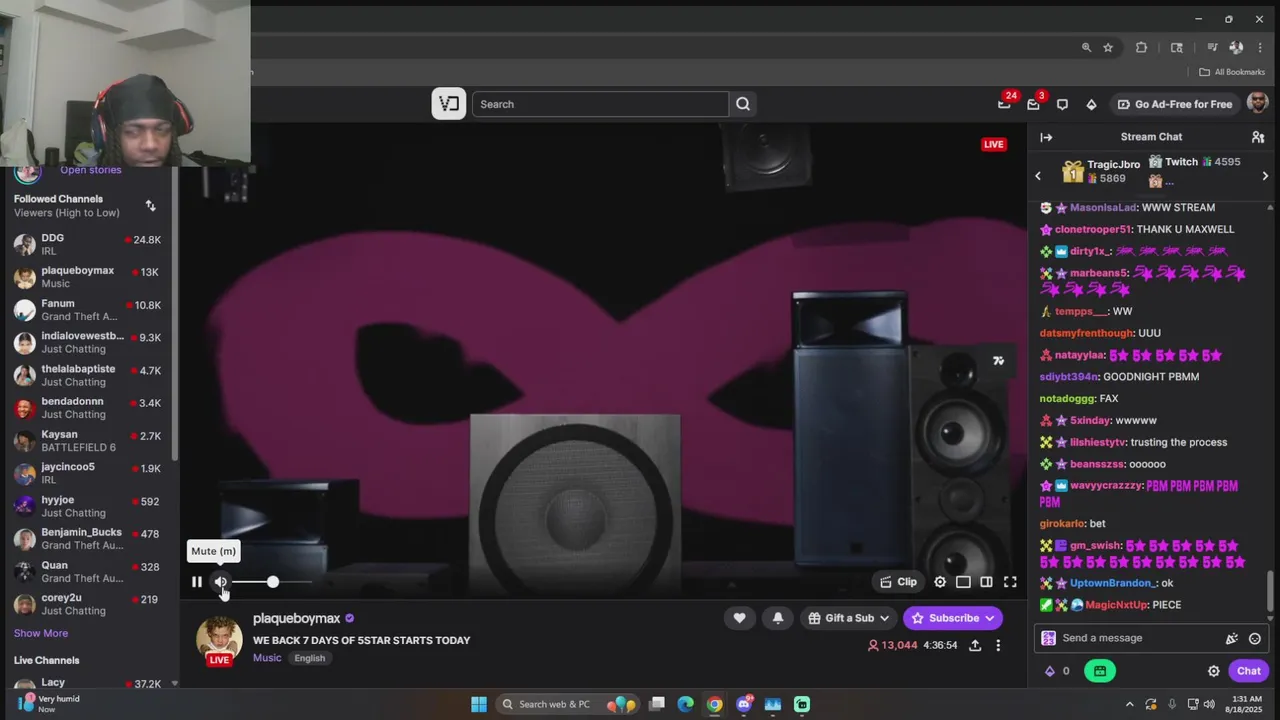Create a clip with the Clip button
Screen dimensions: 1280x720
[898, 582]
